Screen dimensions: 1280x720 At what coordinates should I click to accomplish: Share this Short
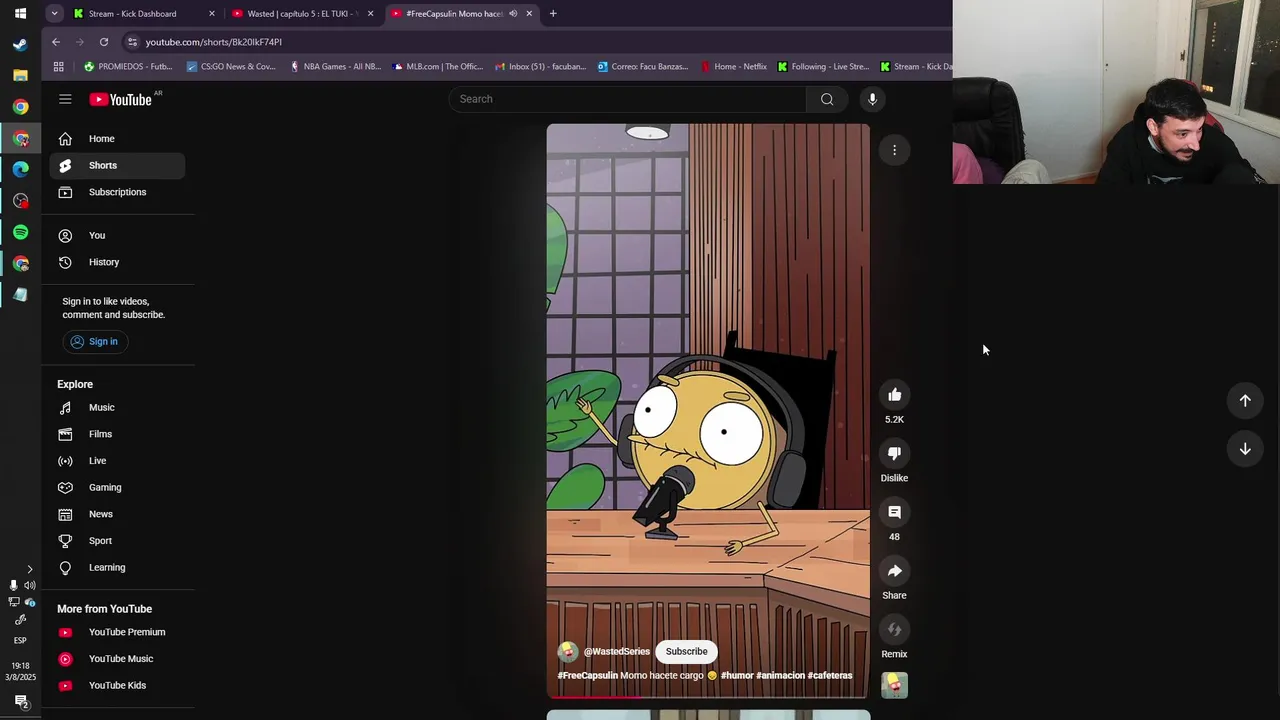[x=894, y=571]
